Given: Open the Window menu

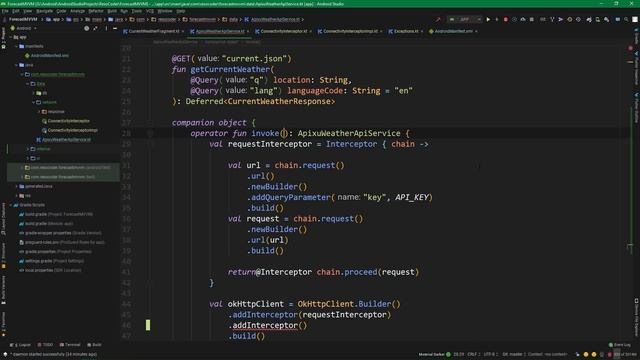Looking at the screenshot, I should click(x=164, y=11).
